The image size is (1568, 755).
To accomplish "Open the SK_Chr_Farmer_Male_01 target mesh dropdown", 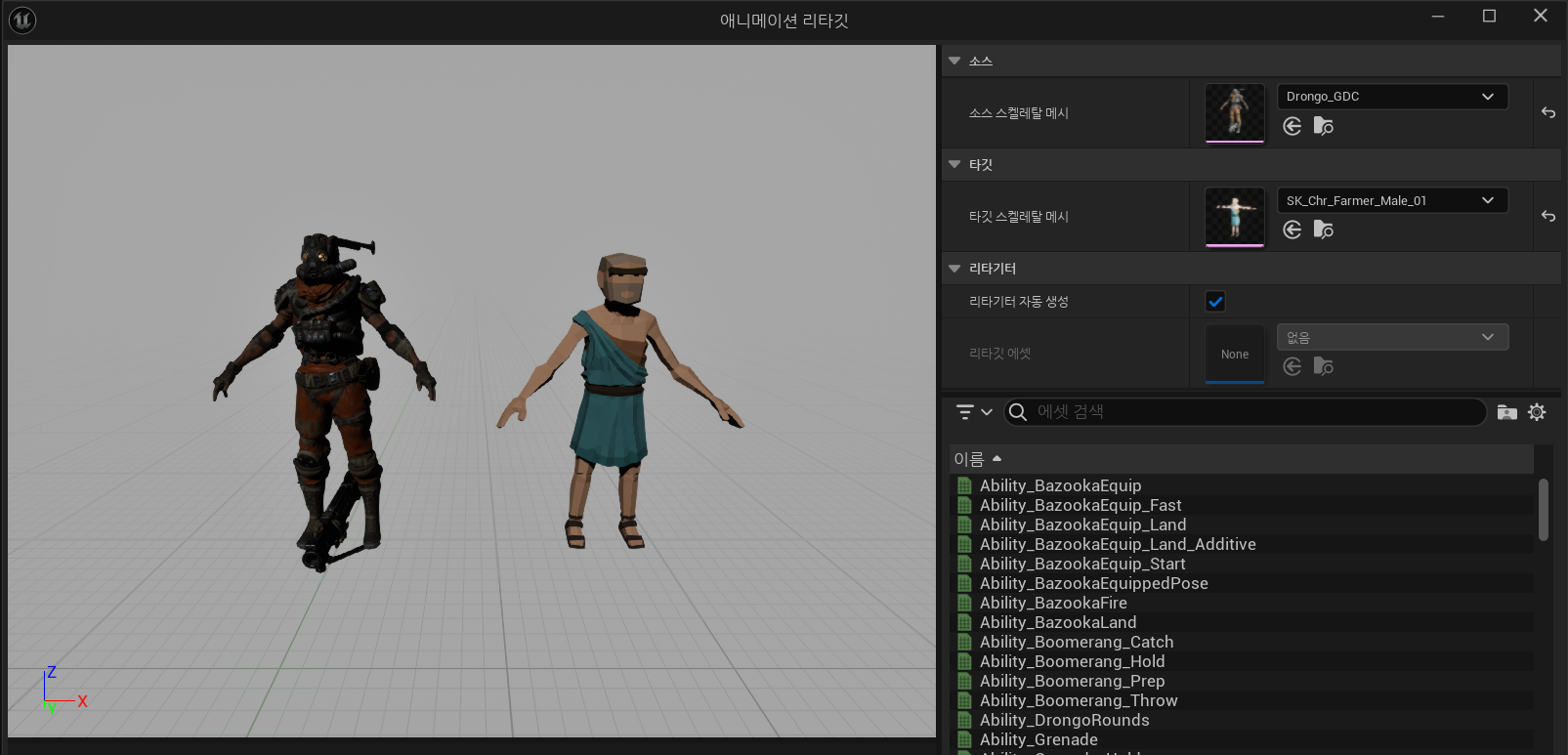I will click(x=1393, y=200).
